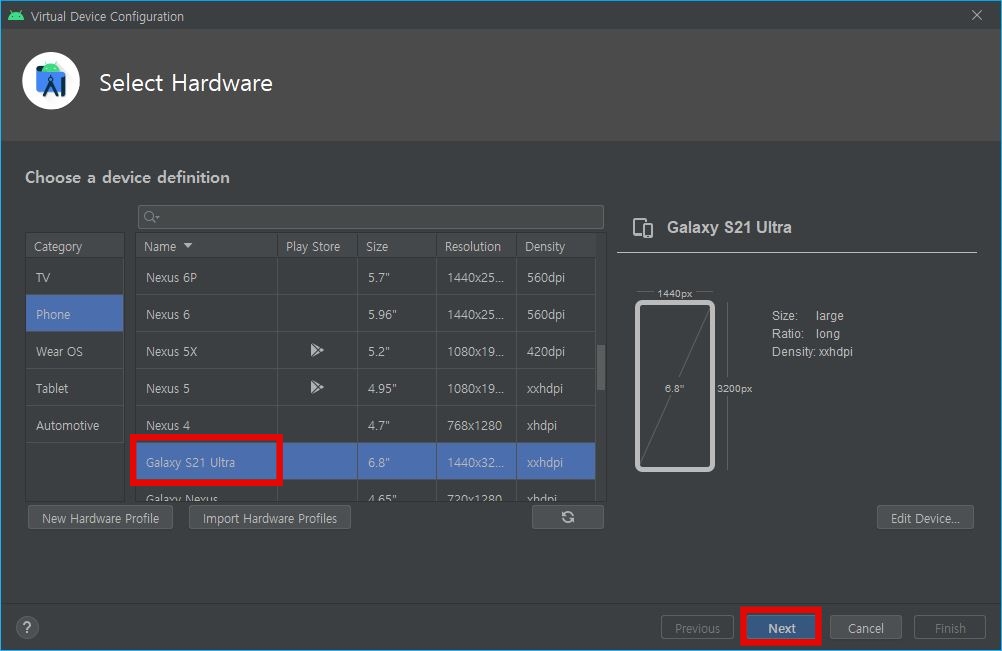
Task: Sort by the Size column header
Action: pos(397,246)
